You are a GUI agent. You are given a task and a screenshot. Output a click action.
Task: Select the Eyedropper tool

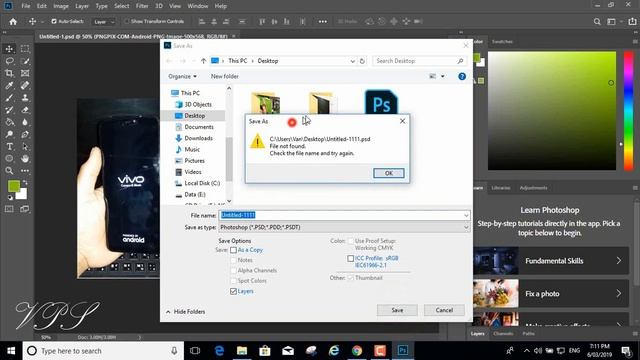pyautogui.click(x=9, y=86)
